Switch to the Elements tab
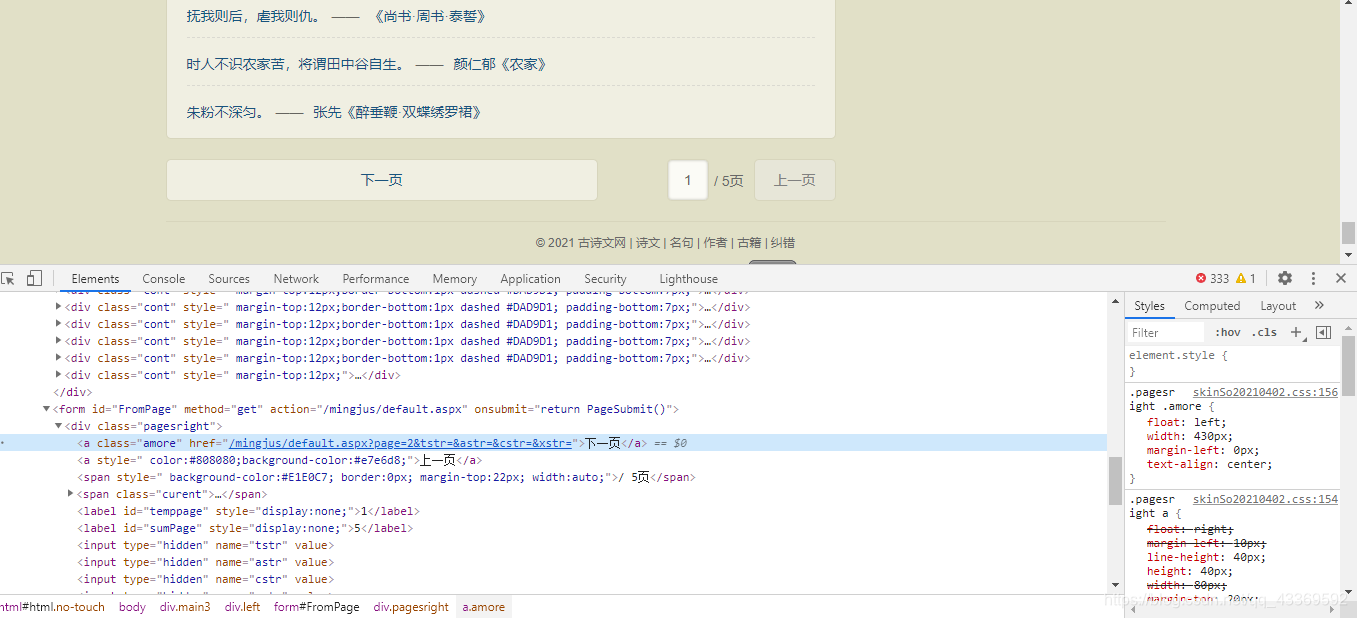 coord(95,279)
